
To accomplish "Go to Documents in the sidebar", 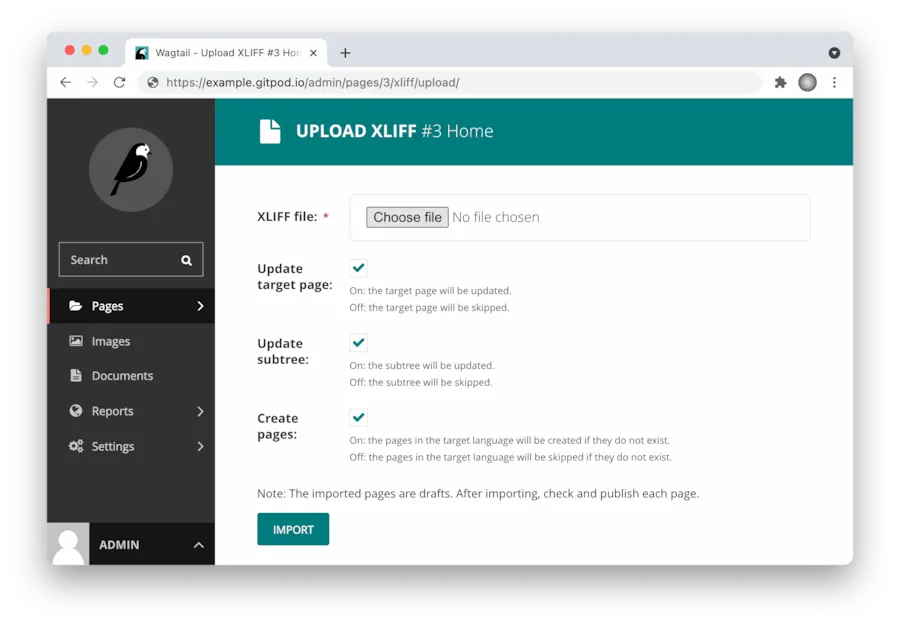I will click(x=121, y=376).
